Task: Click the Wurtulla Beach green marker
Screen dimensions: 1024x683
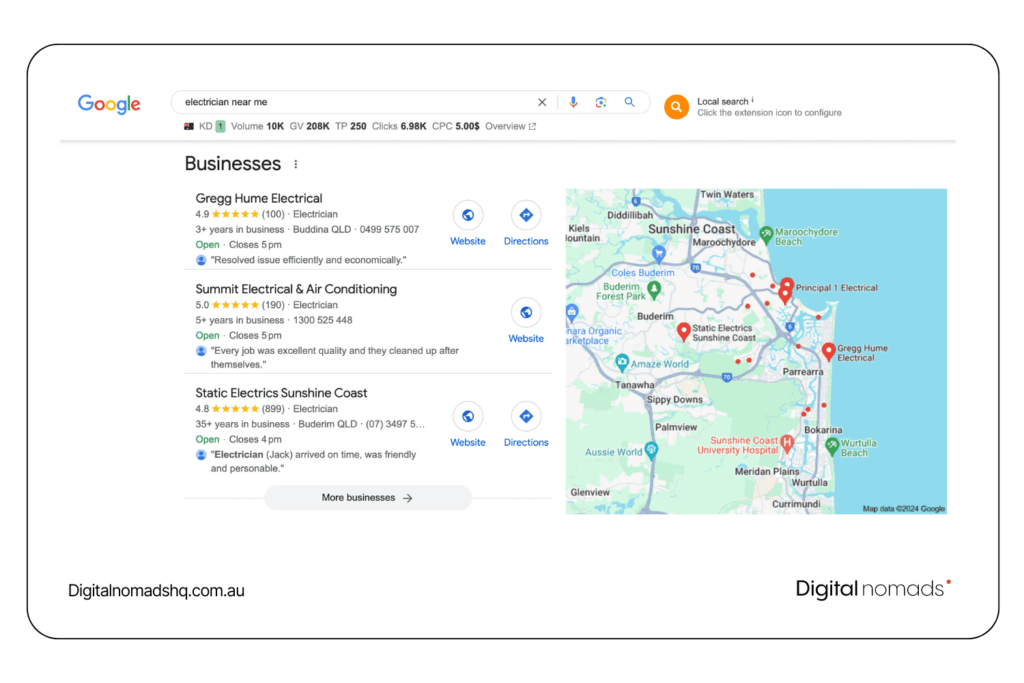Action: pos(831,446)
